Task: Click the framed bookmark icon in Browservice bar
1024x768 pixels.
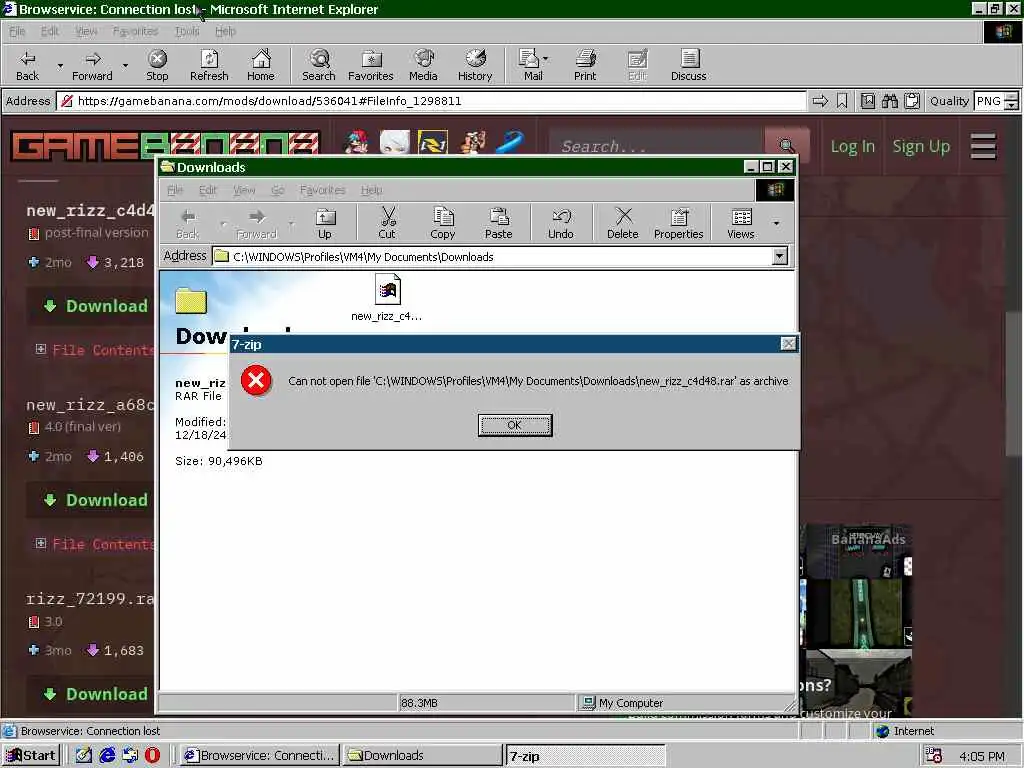Action: 867,101
